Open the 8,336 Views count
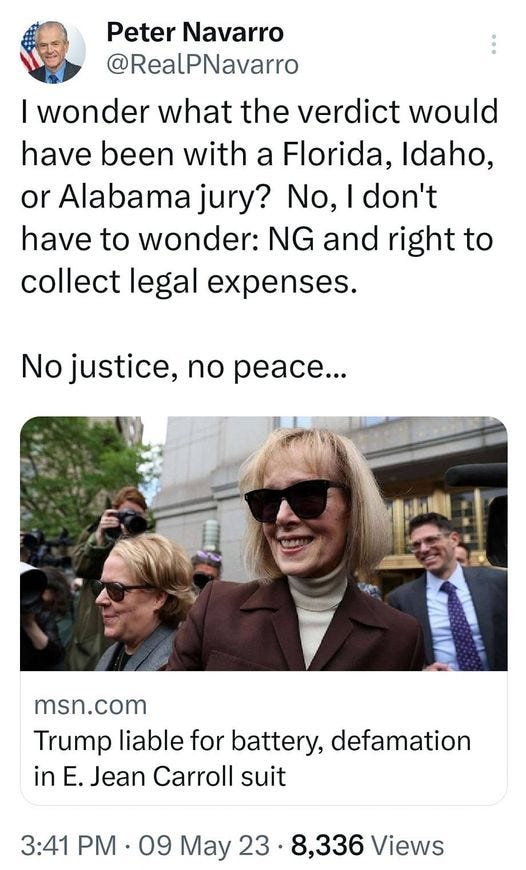This screenshot has width=526, height=870. tap(367, 846)
